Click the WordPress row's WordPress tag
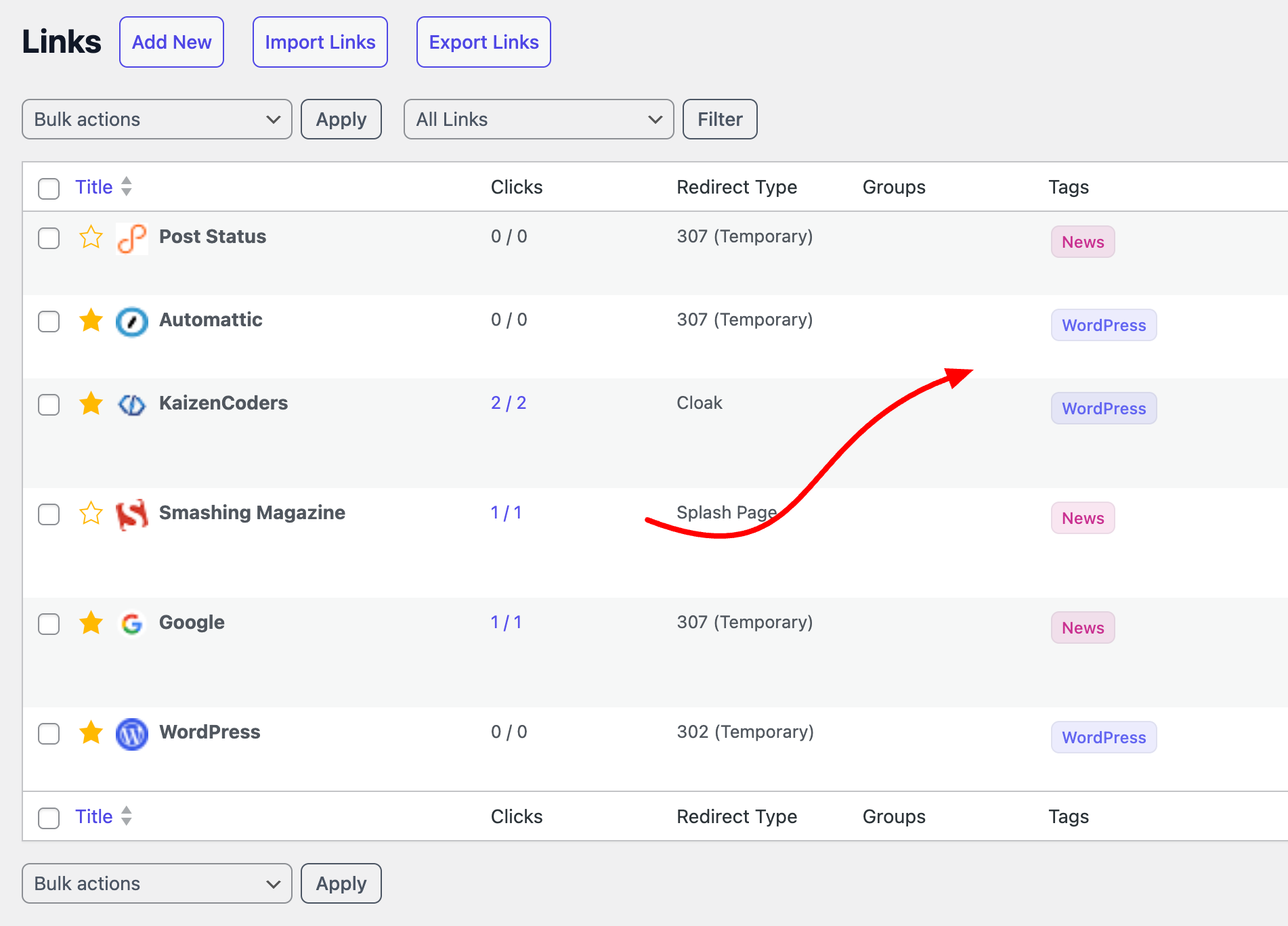 pyautogui.click(x=1104, y=737)
